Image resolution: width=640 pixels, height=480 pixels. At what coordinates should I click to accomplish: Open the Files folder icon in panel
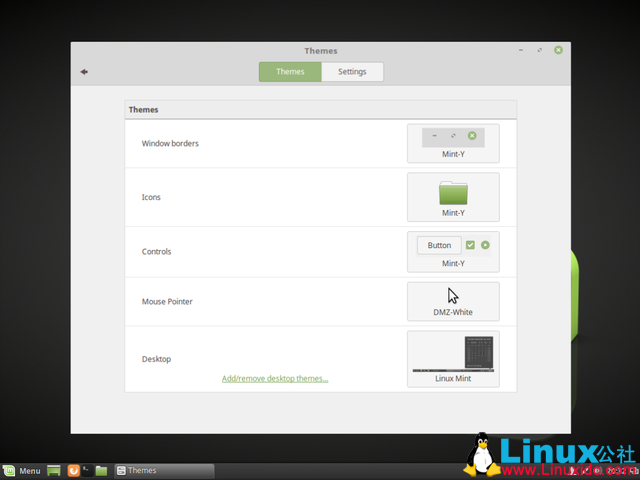pyautogui.click(x=101, y=471)
